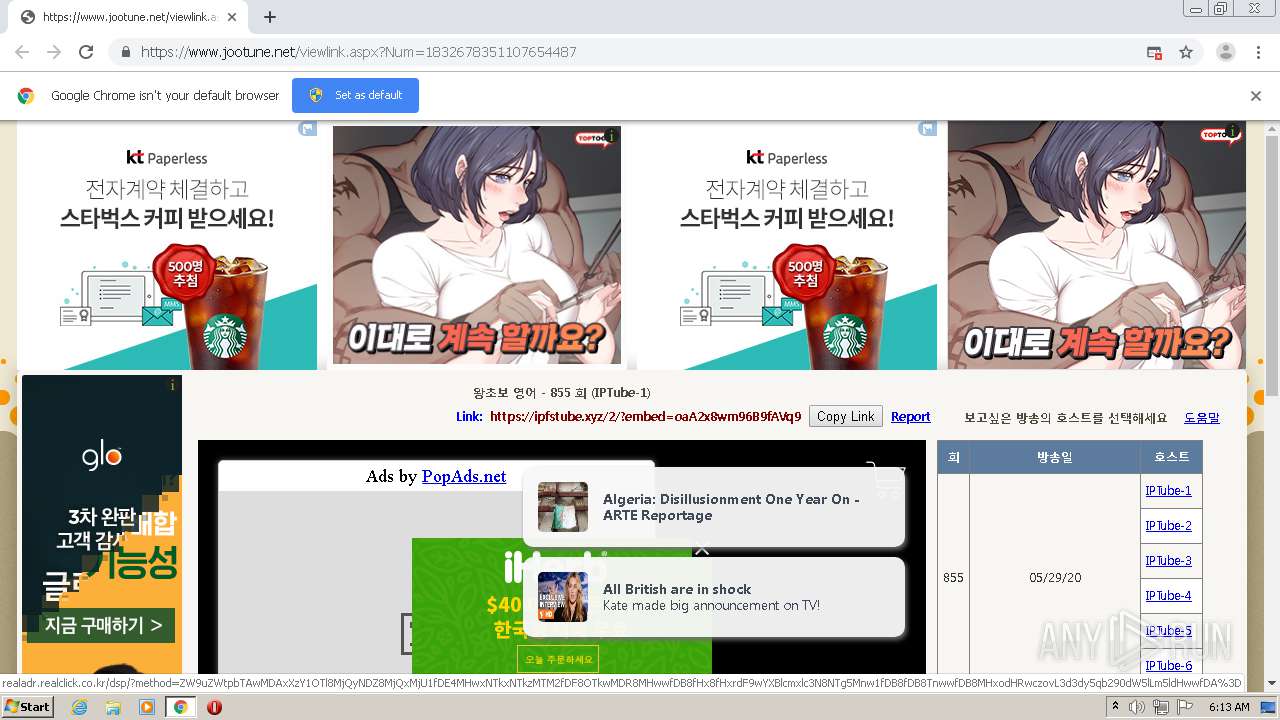The image size is (1280, 720).
Task: Reload the jootune page
Action: [x=86, y=52]
